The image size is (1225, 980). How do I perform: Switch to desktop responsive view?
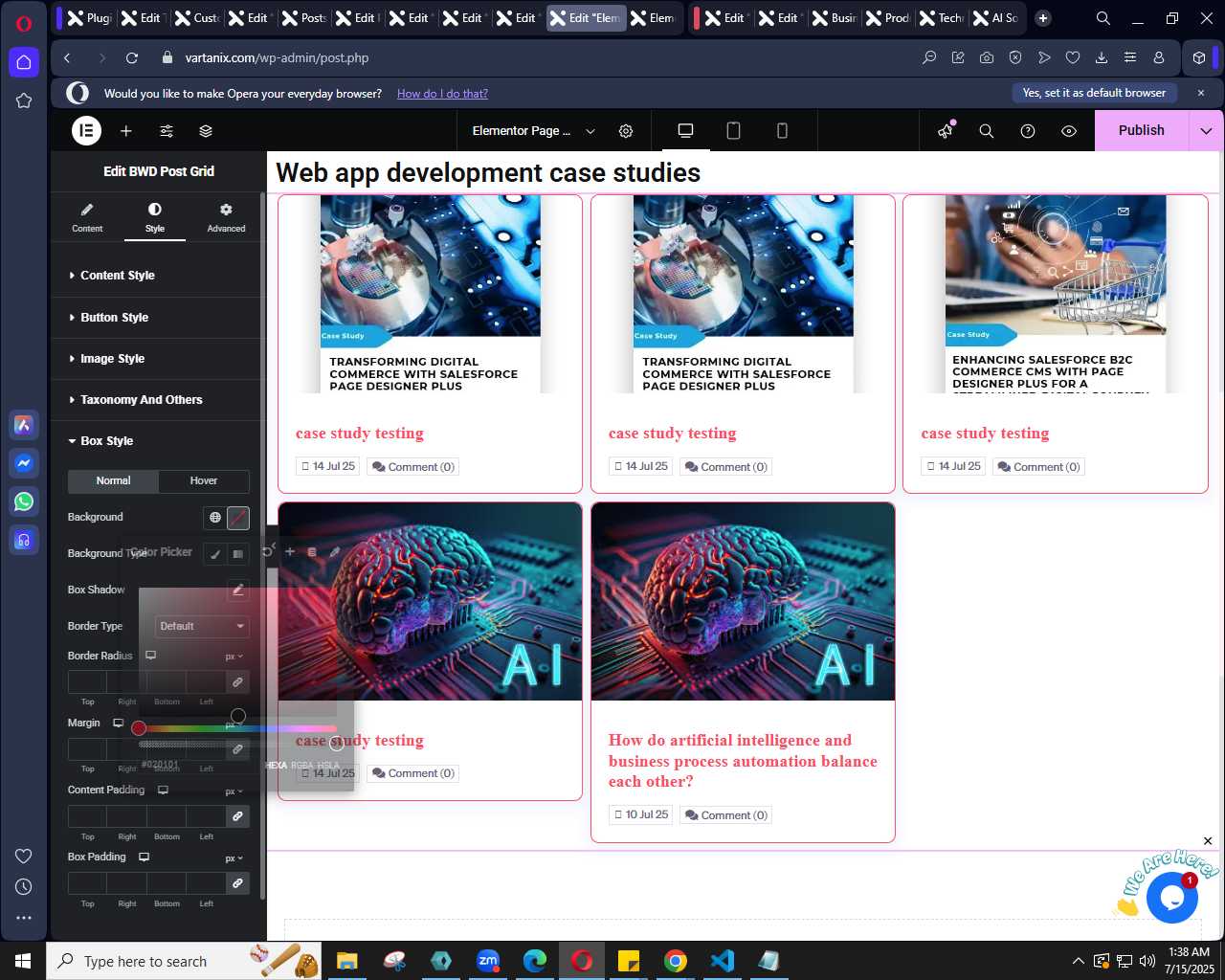(685, 131)
